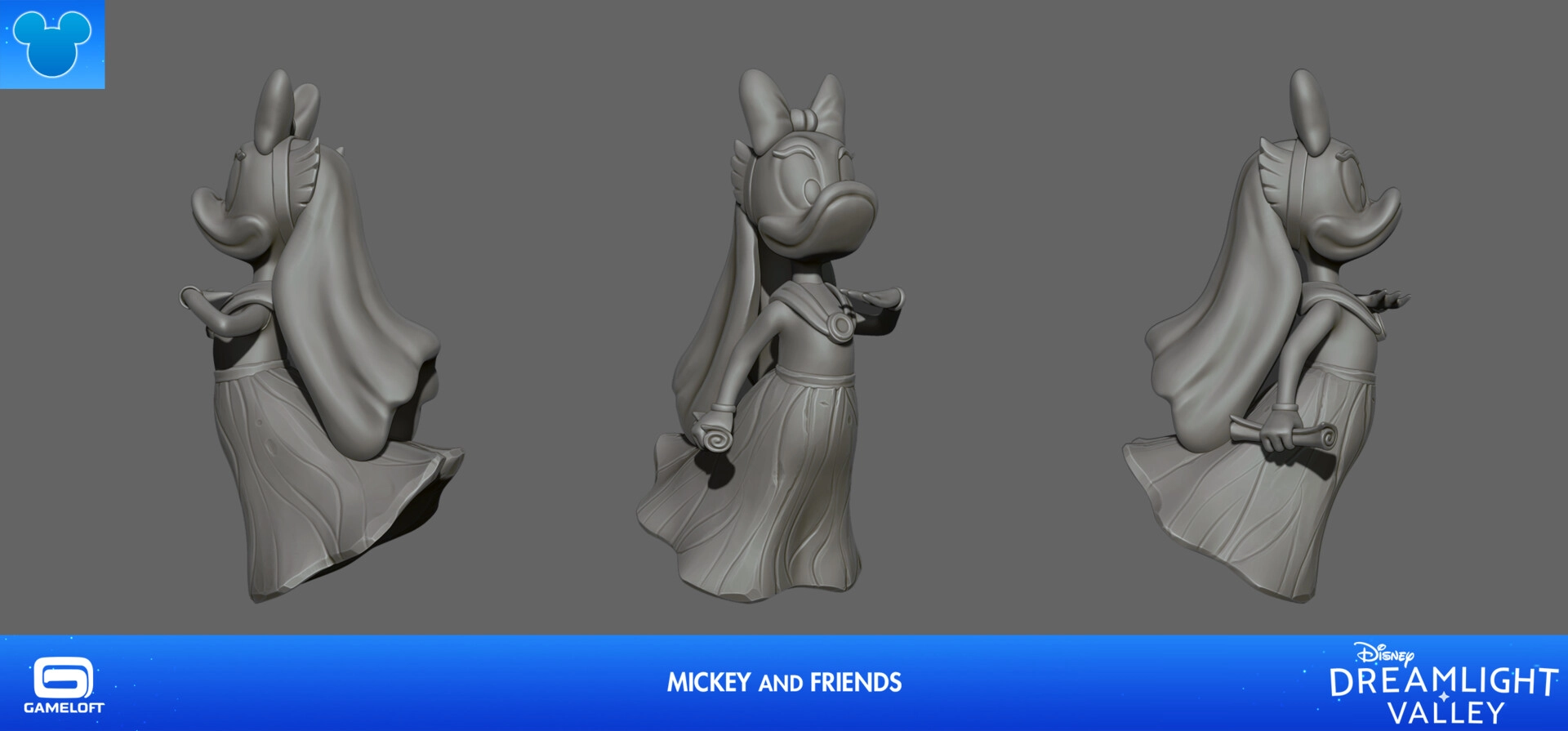
Task: Click the bow on the center statue's head
Action: 791,104
